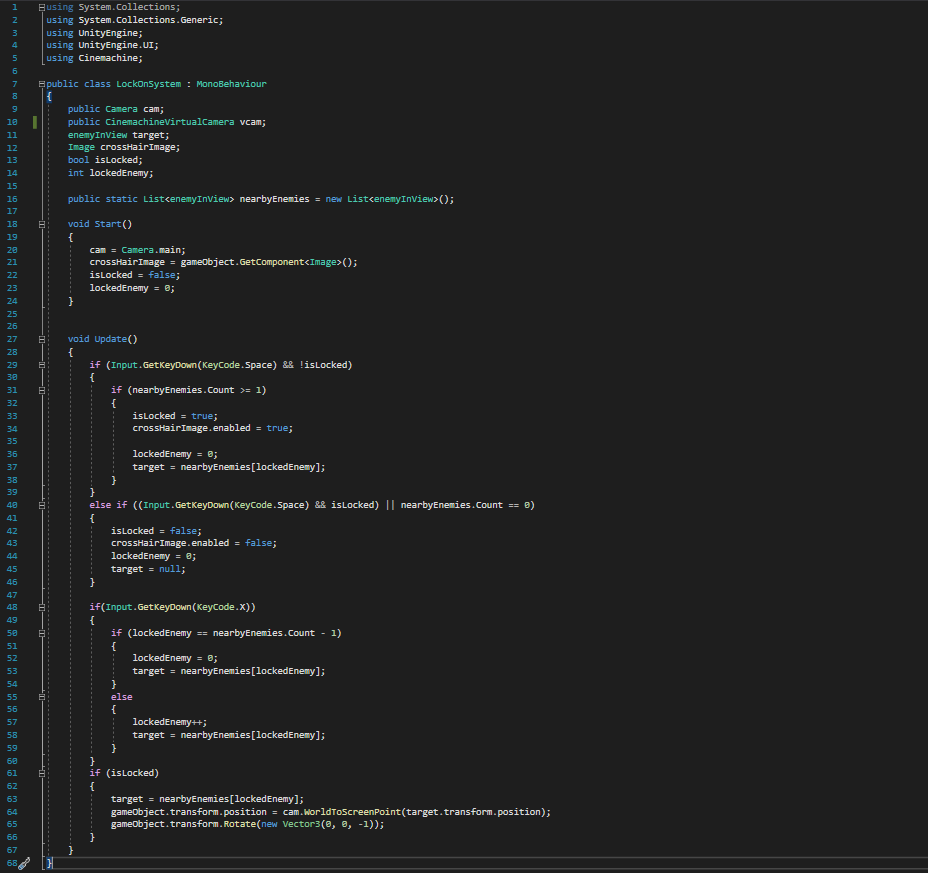Collapse the final if (isLocked) block
The image size is (928, 873).
pos(41,773)
